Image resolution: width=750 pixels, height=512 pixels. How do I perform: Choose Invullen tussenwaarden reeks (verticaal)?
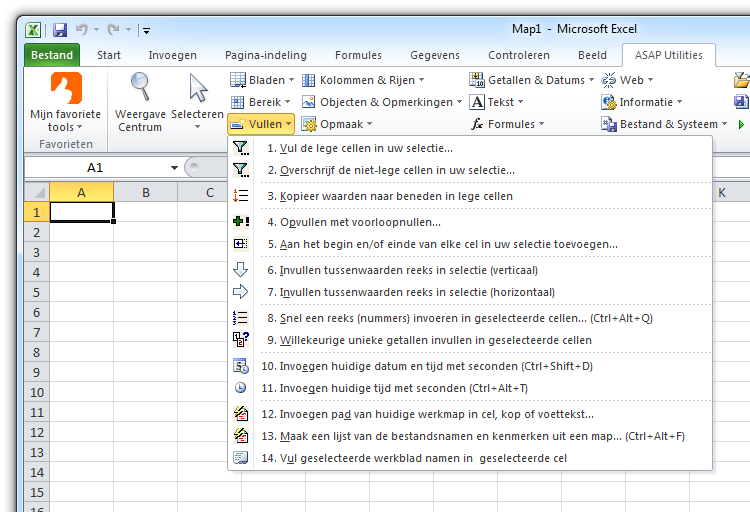(x=470, y=270)
